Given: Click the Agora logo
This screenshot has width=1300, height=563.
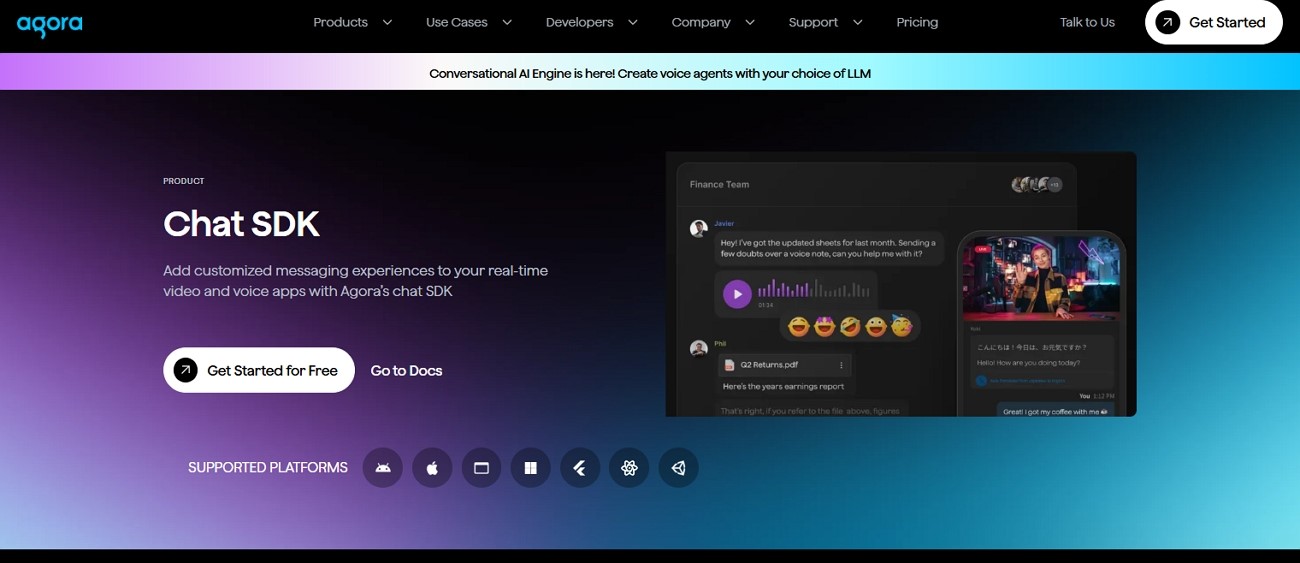Looking at the screenshot, I should click(x=49, y=25).
